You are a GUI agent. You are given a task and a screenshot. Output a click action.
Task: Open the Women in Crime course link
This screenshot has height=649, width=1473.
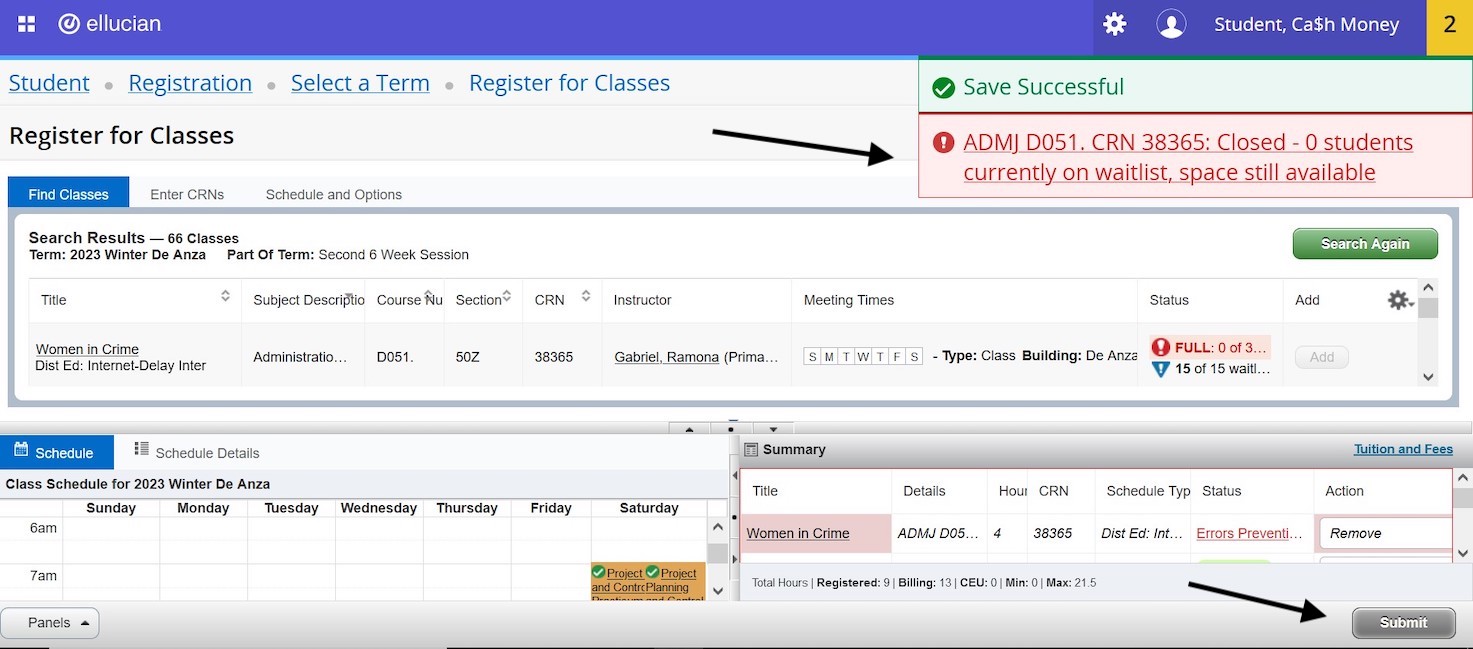click(86, 349)
